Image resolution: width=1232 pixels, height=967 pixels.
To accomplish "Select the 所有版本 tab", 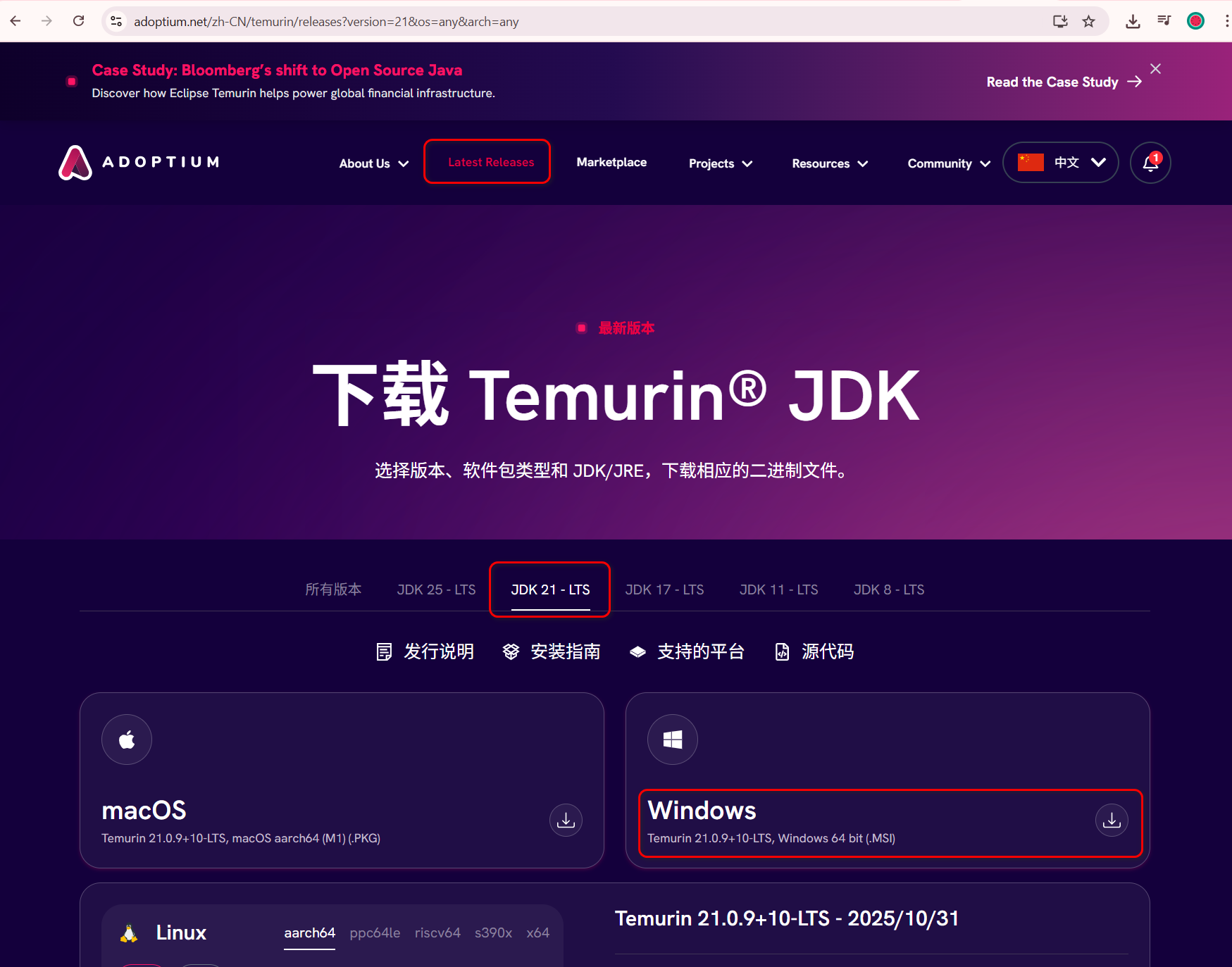I will pos(333,589).
